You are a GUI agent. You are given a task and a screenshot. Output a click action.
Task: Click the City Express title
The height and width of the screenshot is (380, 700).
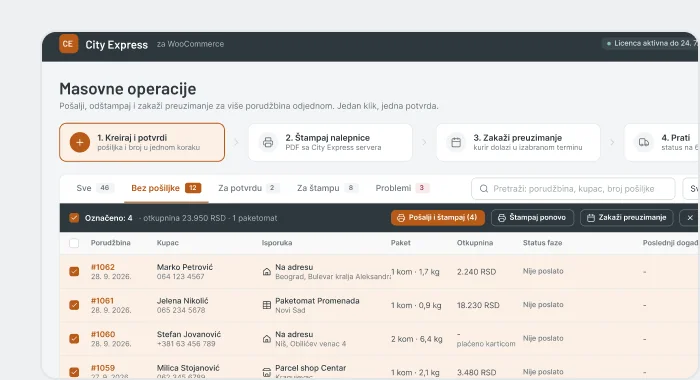tap(117, 45)
